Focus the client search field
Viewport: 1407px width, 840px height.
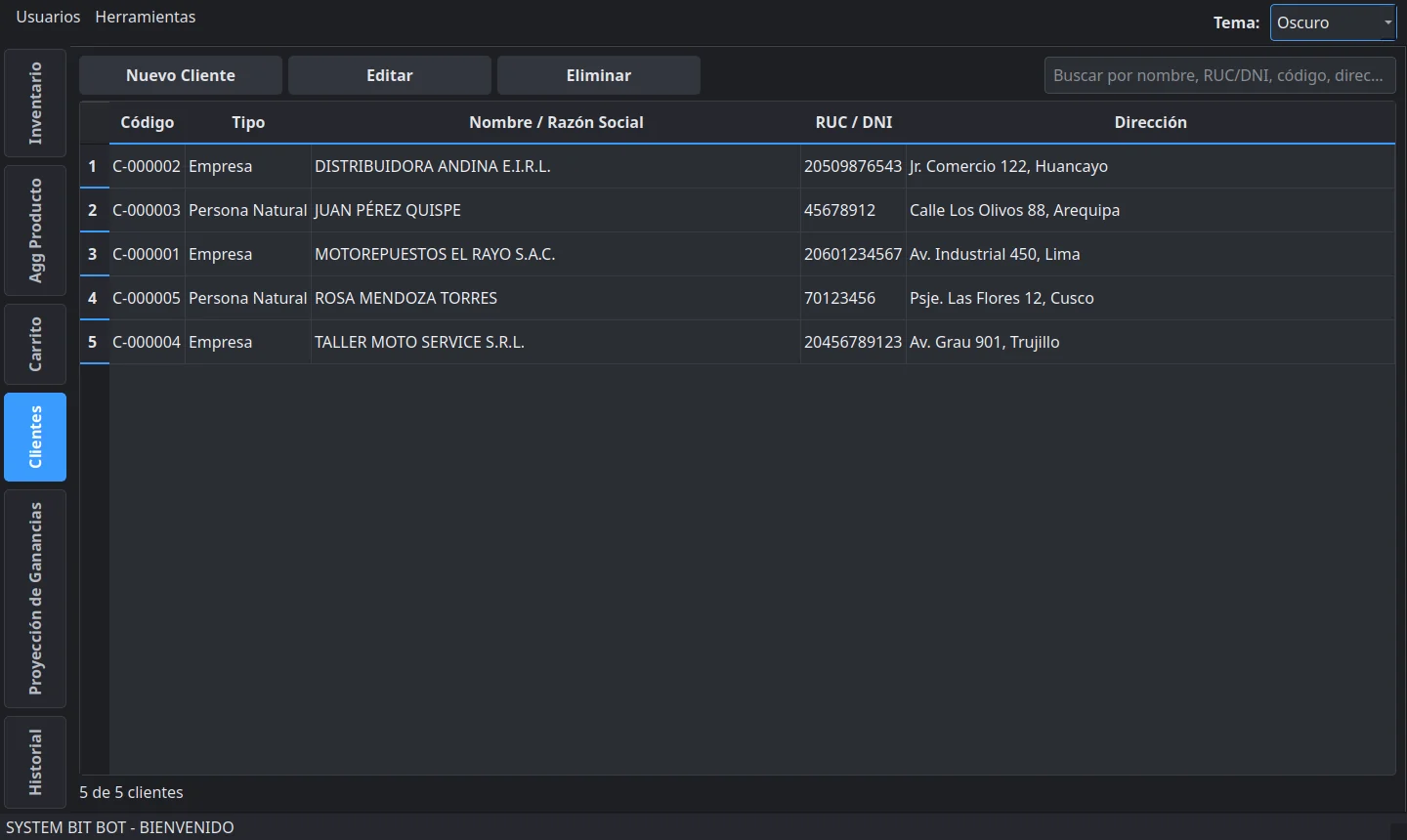[x=1219, y=75]
